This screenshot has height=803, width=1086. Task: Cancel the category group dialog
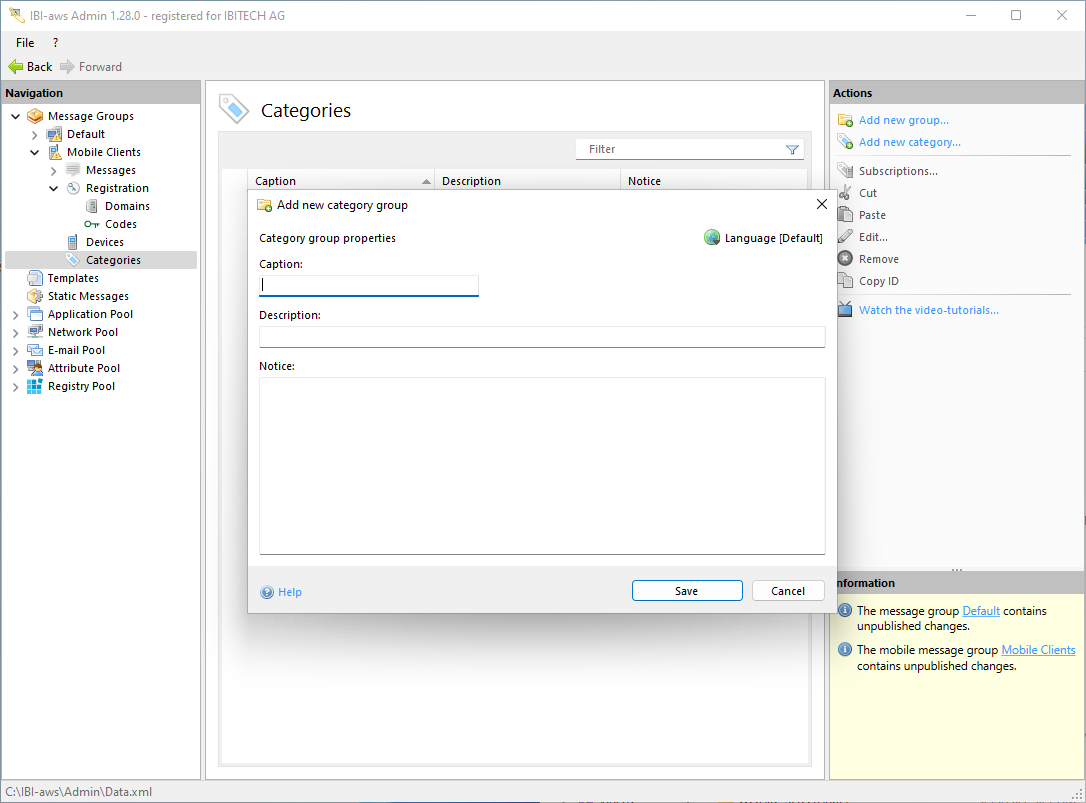[x=787, y=591]
